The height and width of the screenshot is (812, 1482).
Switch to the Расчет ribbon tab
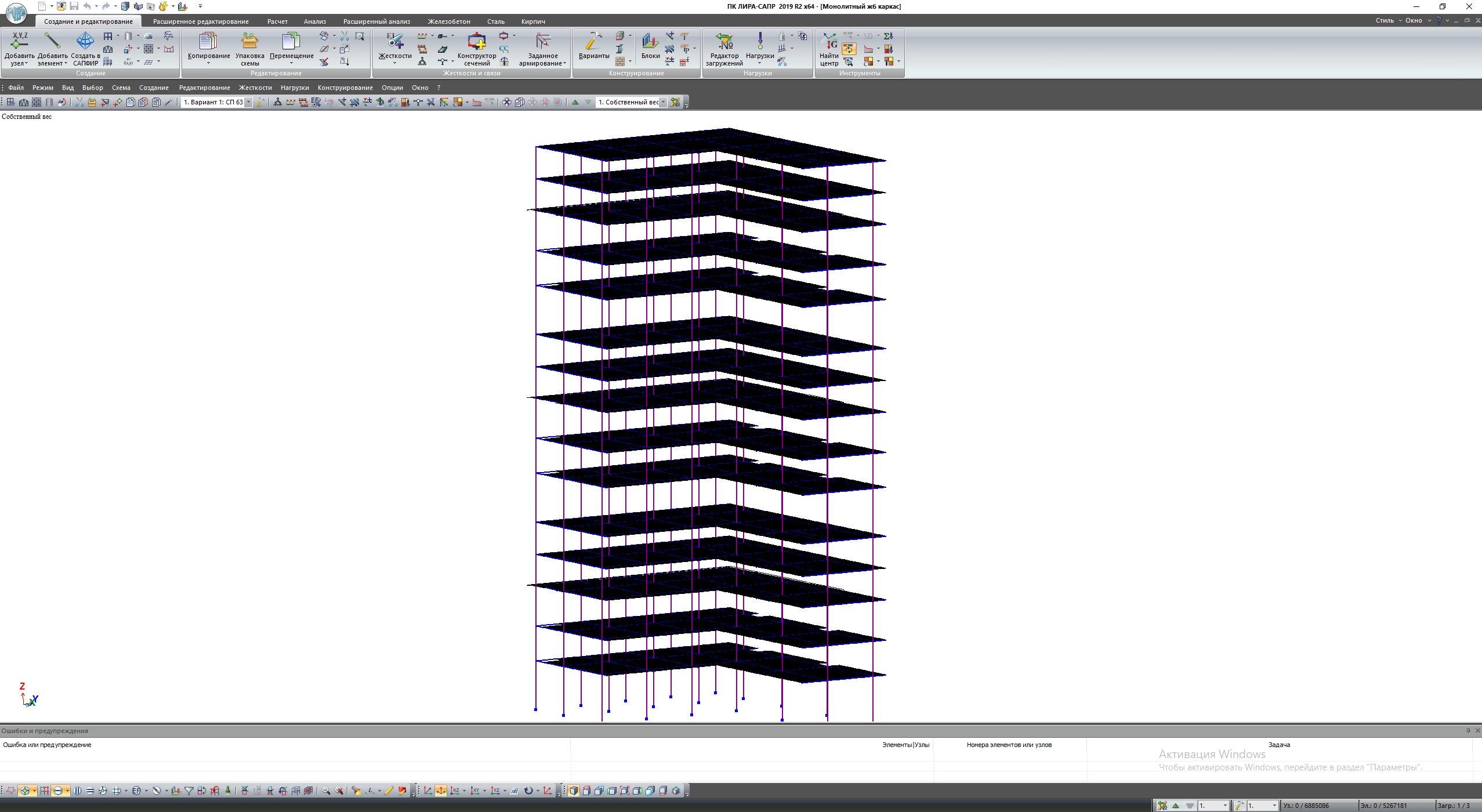pyautogui.click(x=277, y=21)
